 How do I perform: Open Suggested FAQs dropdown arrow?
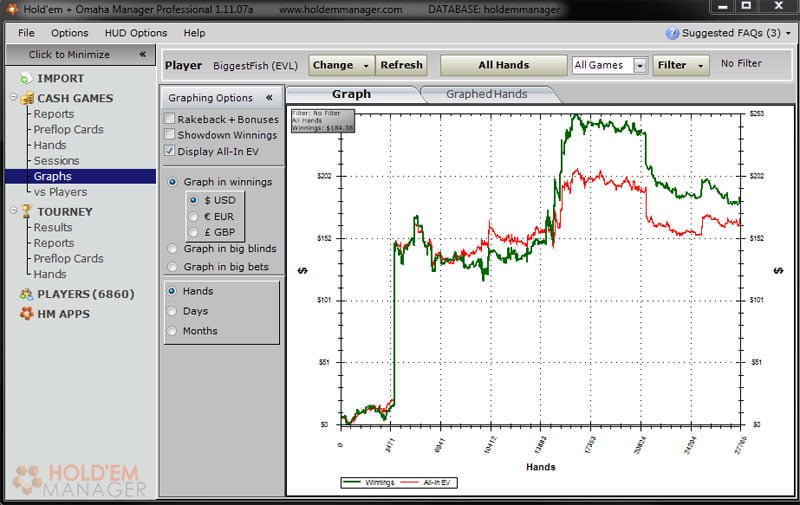pyautogui.click(x=788, y=33)
